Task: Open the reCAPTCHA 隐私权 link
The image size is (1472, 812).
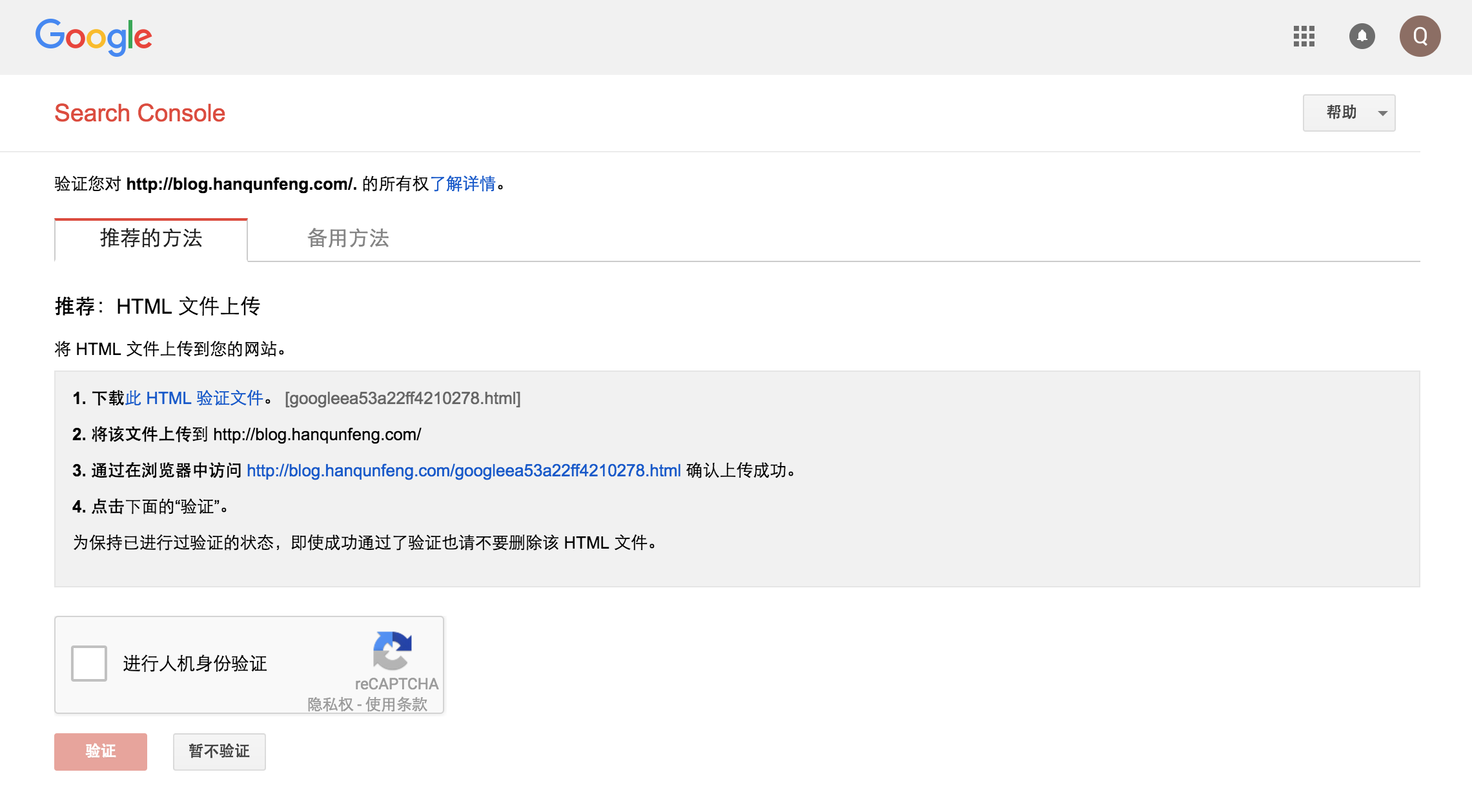Action: [330, 704]
